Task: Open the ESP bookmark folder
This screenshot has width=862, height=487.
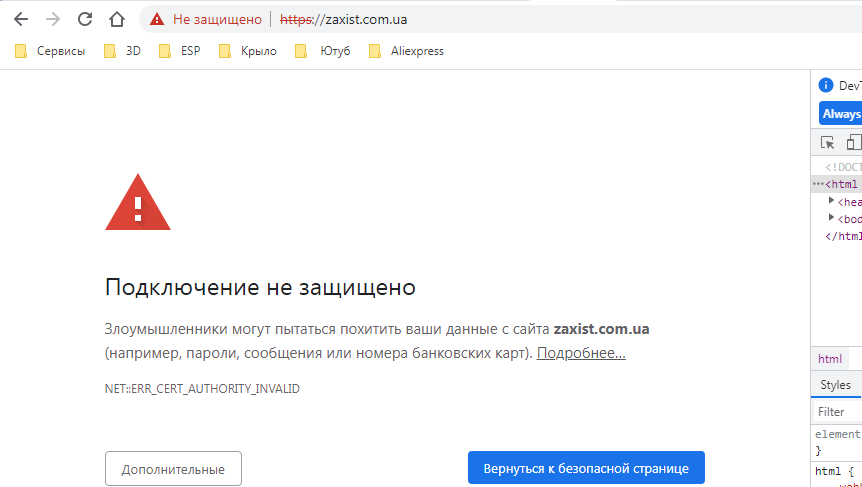Action: click(180, 51)
